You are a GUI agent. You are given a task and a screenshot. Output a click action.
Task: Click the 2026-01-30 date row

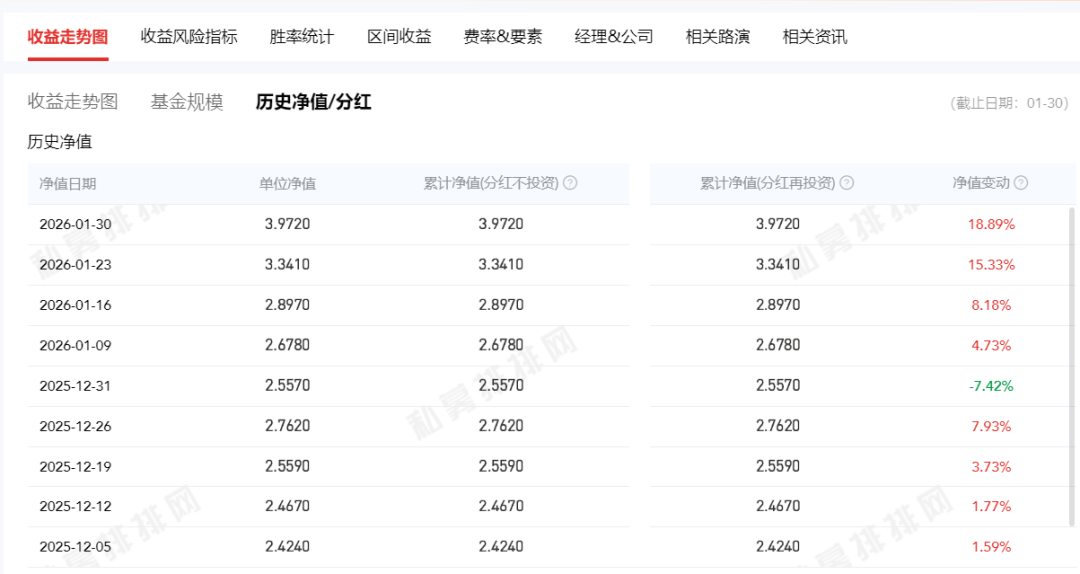point(76,224)
